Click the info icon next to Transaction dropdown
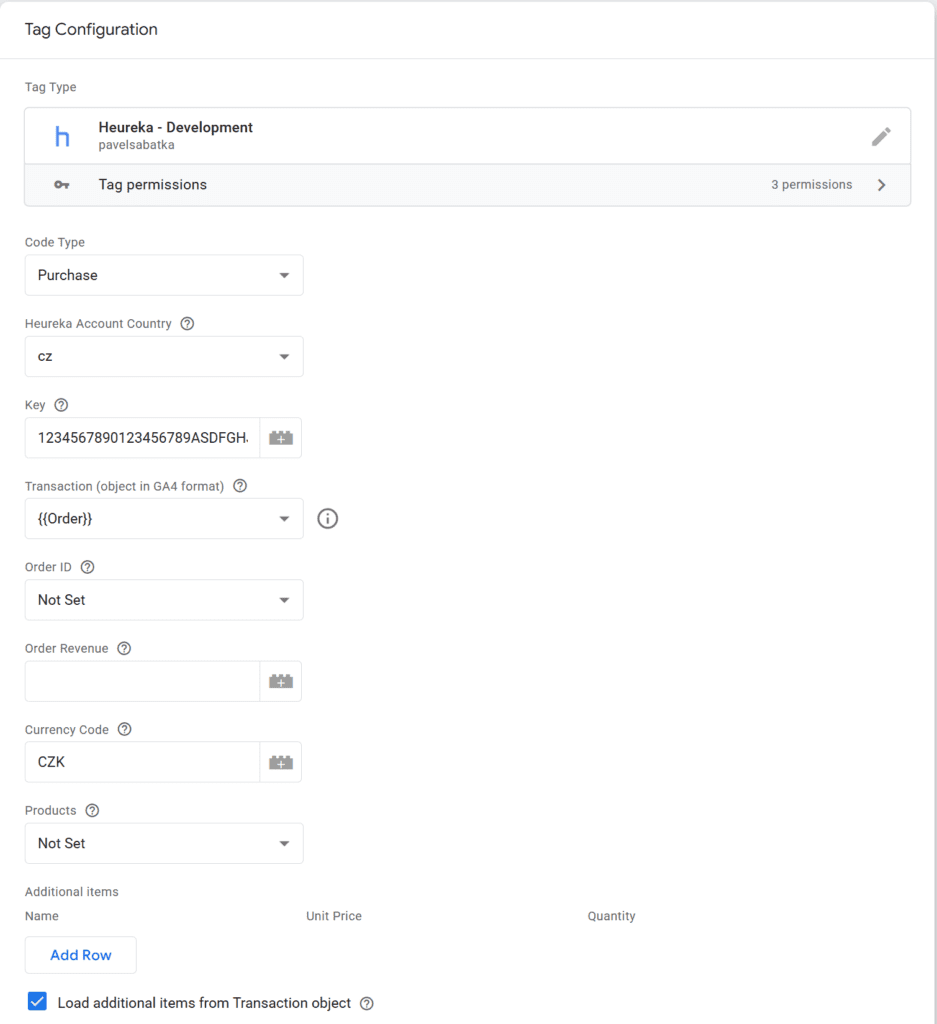The image size is (937, 1024). (328, 519)
